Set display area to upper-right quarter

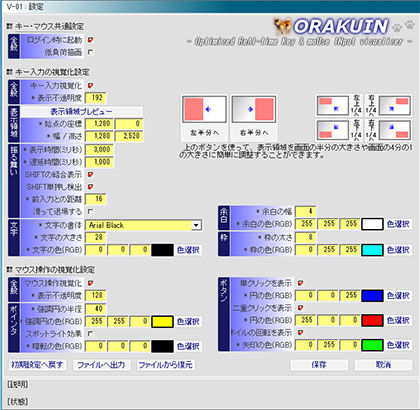pos(395,105)
